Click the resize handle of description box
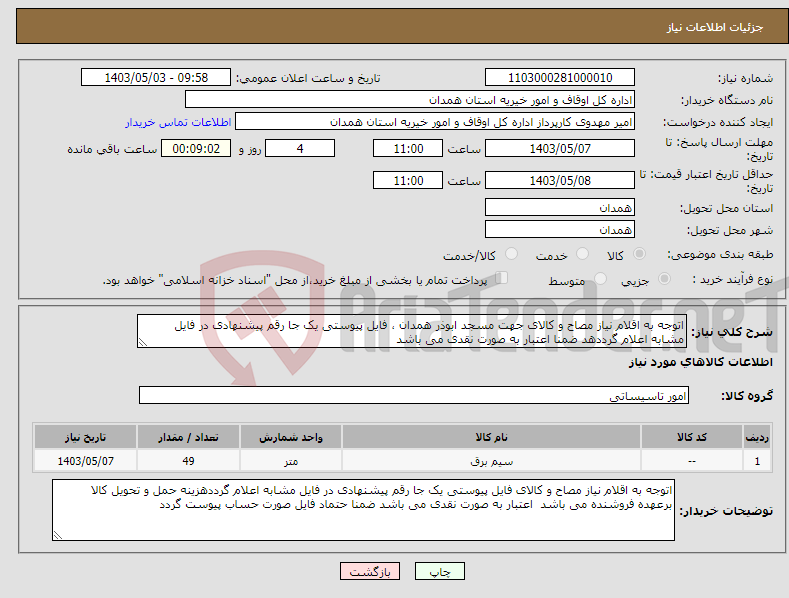 point(143,342)
